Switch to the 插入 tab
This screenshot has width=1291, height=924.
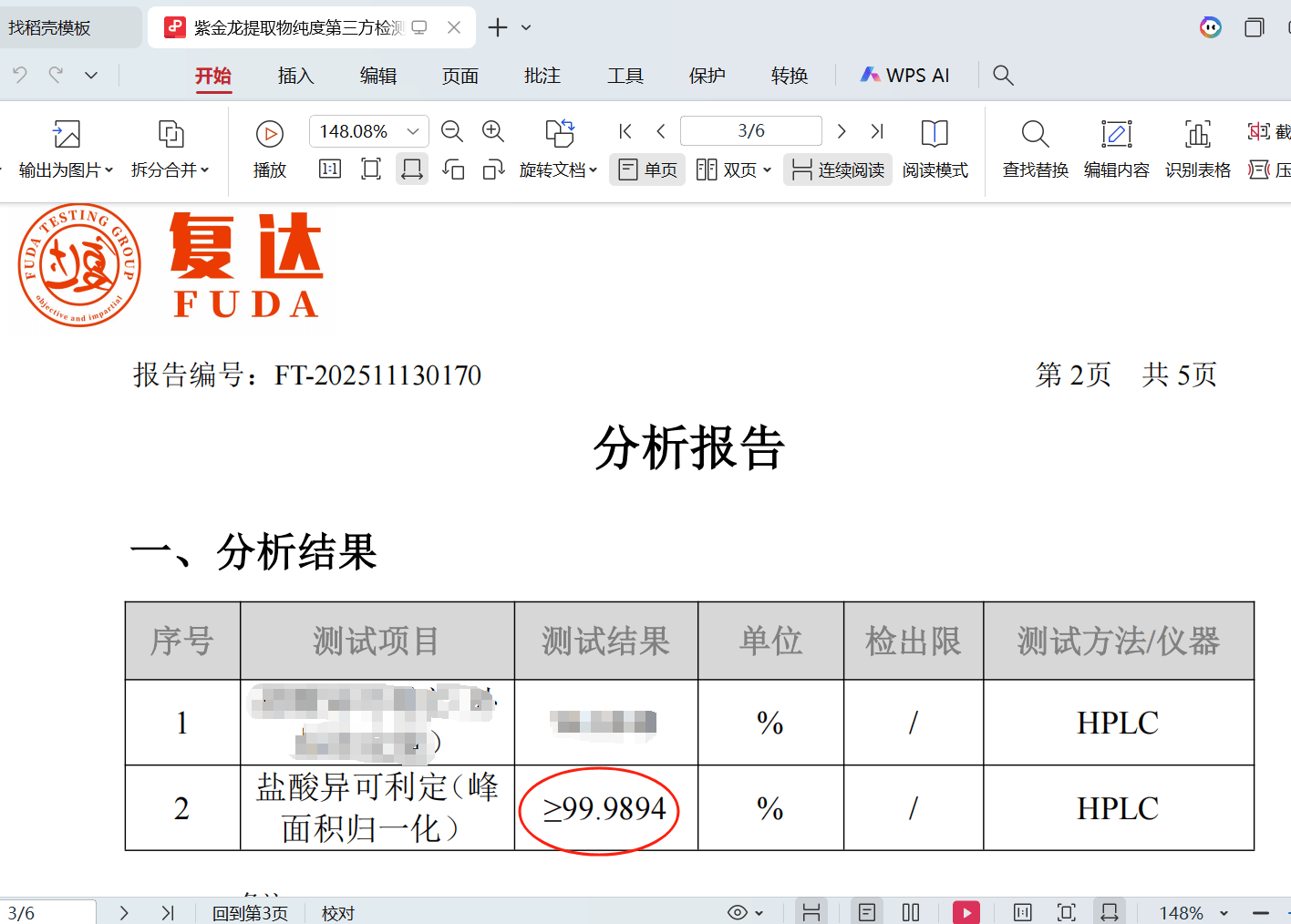(x=295, y=76)
